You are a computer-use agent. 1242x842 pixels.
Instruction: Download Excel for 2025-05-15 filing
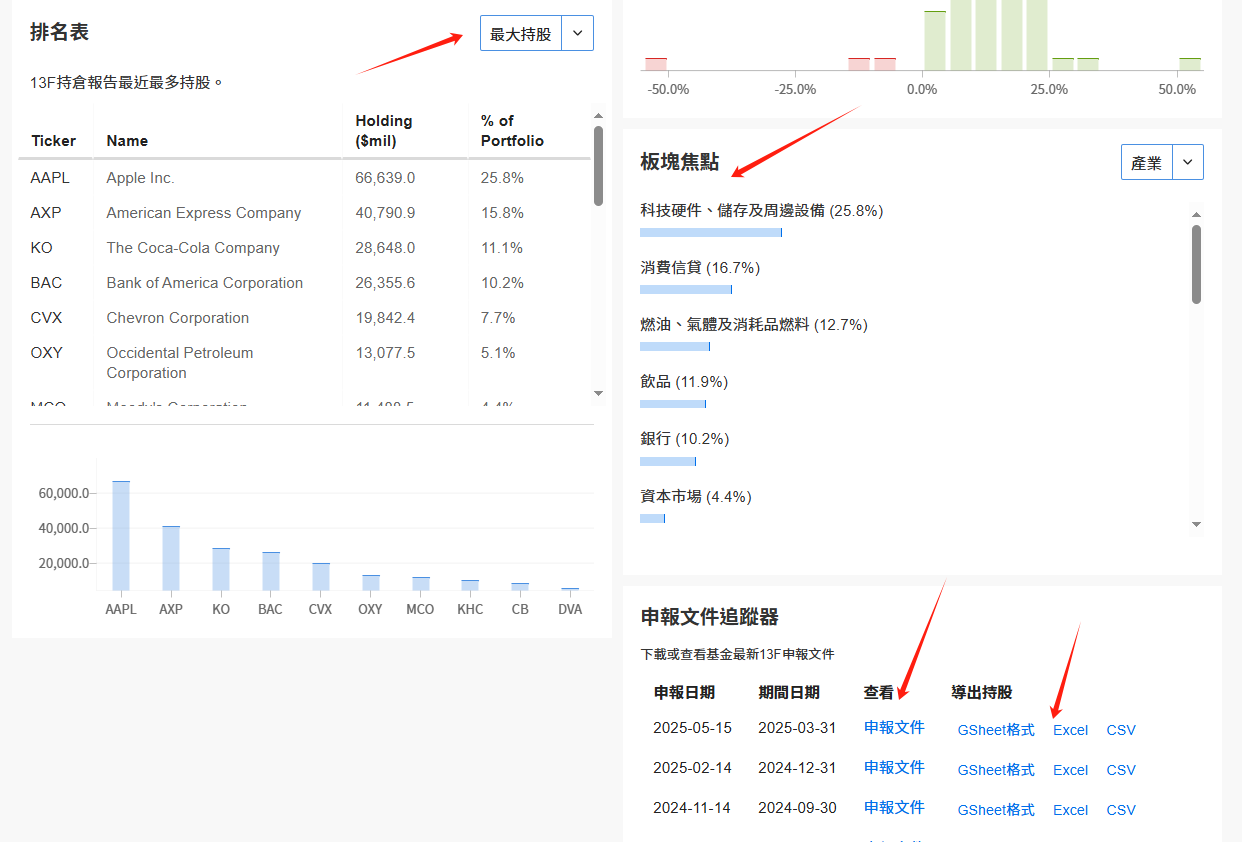coord(1070,730)
